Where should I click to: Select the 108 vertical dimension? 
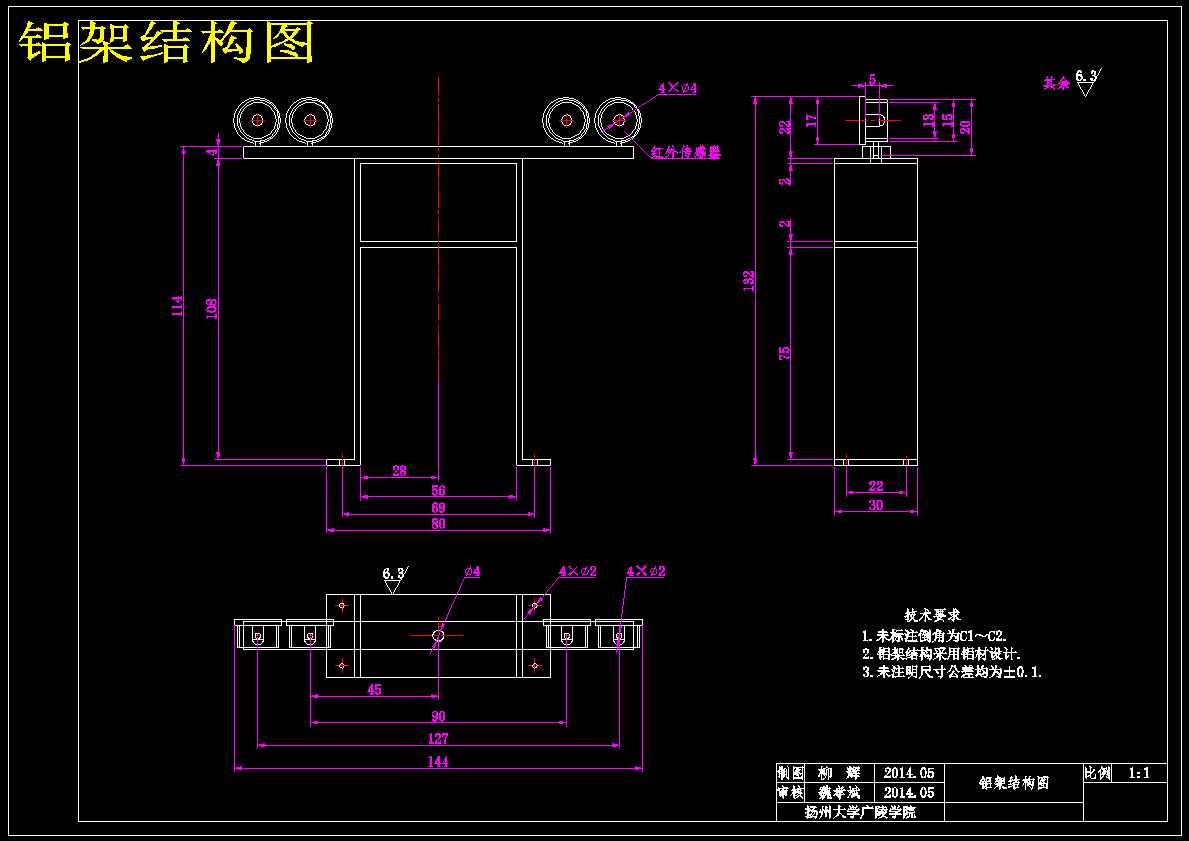212,308
